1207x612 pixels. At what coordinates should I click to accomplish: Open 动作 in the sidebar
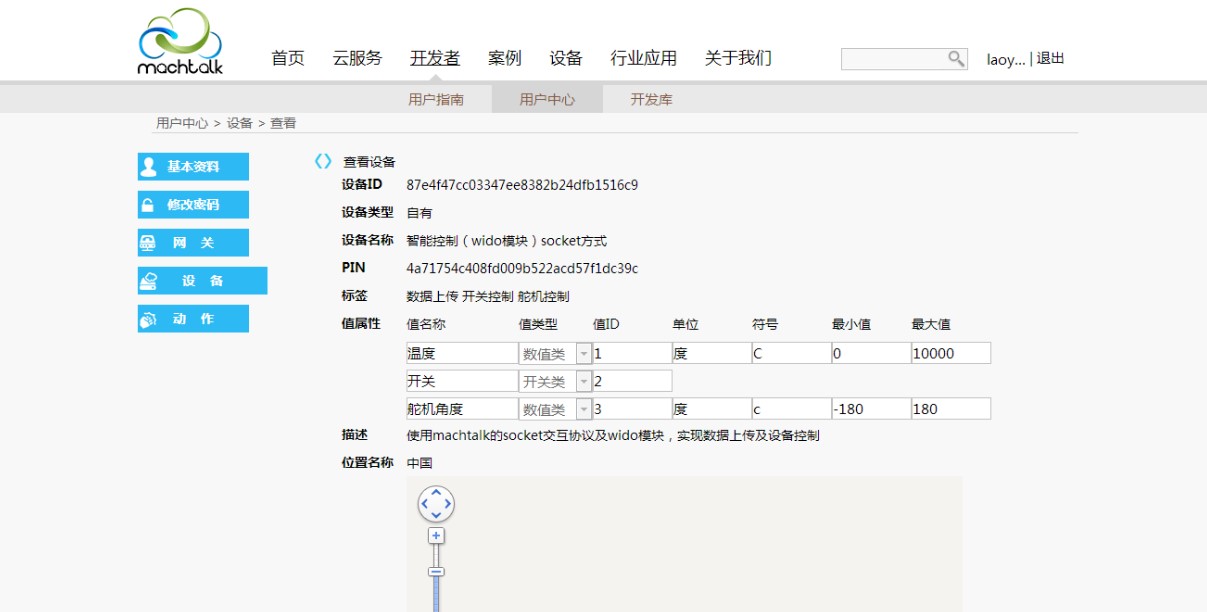click(193, 319)
